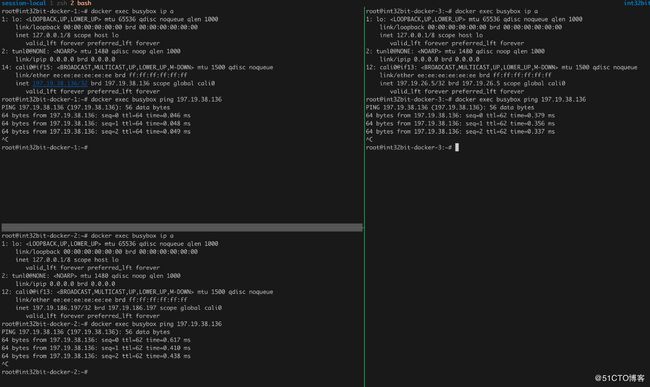This screenshot has height=387, width=650.
Task: Switch to tmux window 1 zsh tab
Action: point(58,3)
